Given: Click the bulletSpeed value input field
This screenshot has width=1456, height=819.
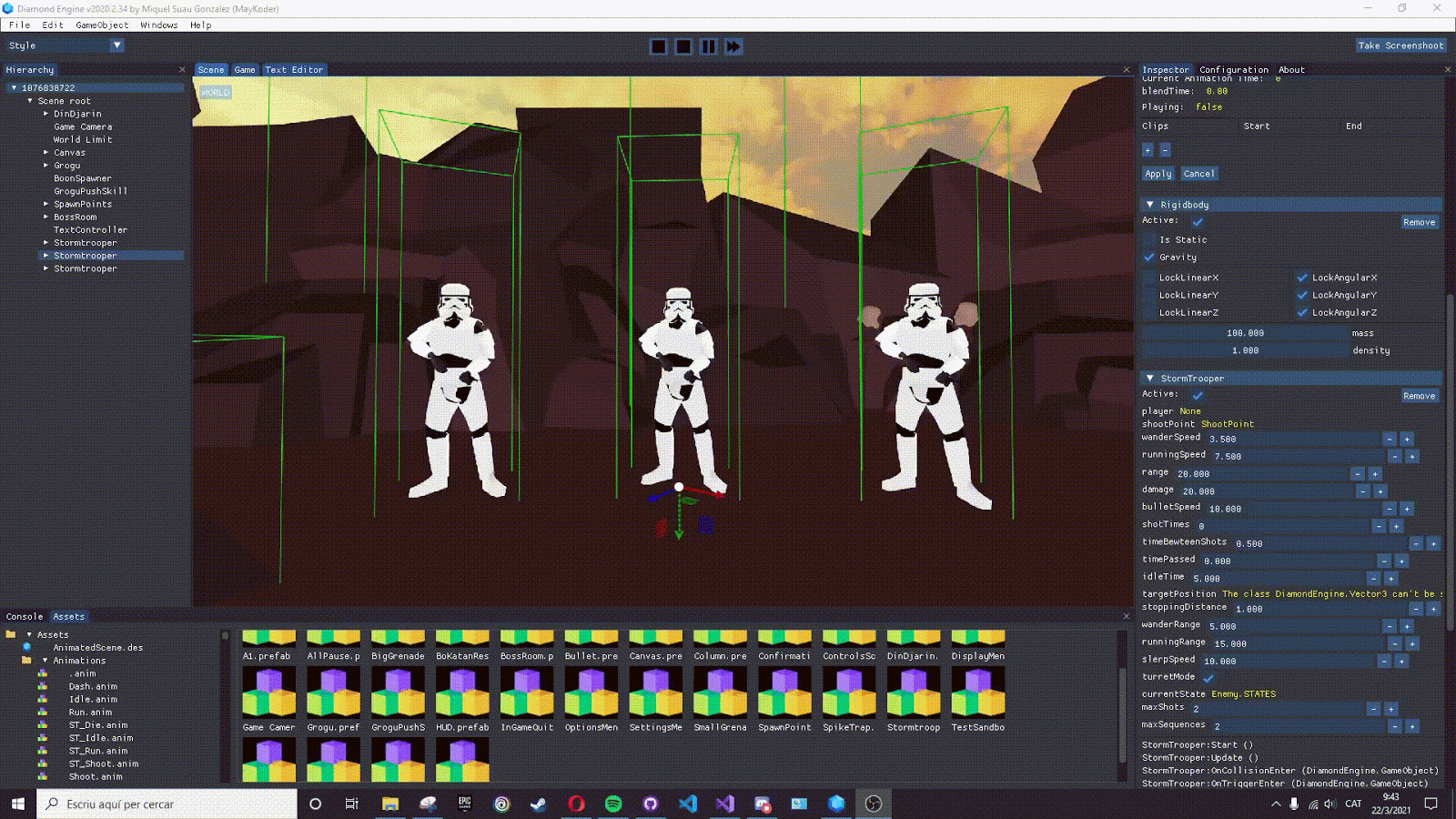Looking at the screenshot, I should pos(1292,509).
